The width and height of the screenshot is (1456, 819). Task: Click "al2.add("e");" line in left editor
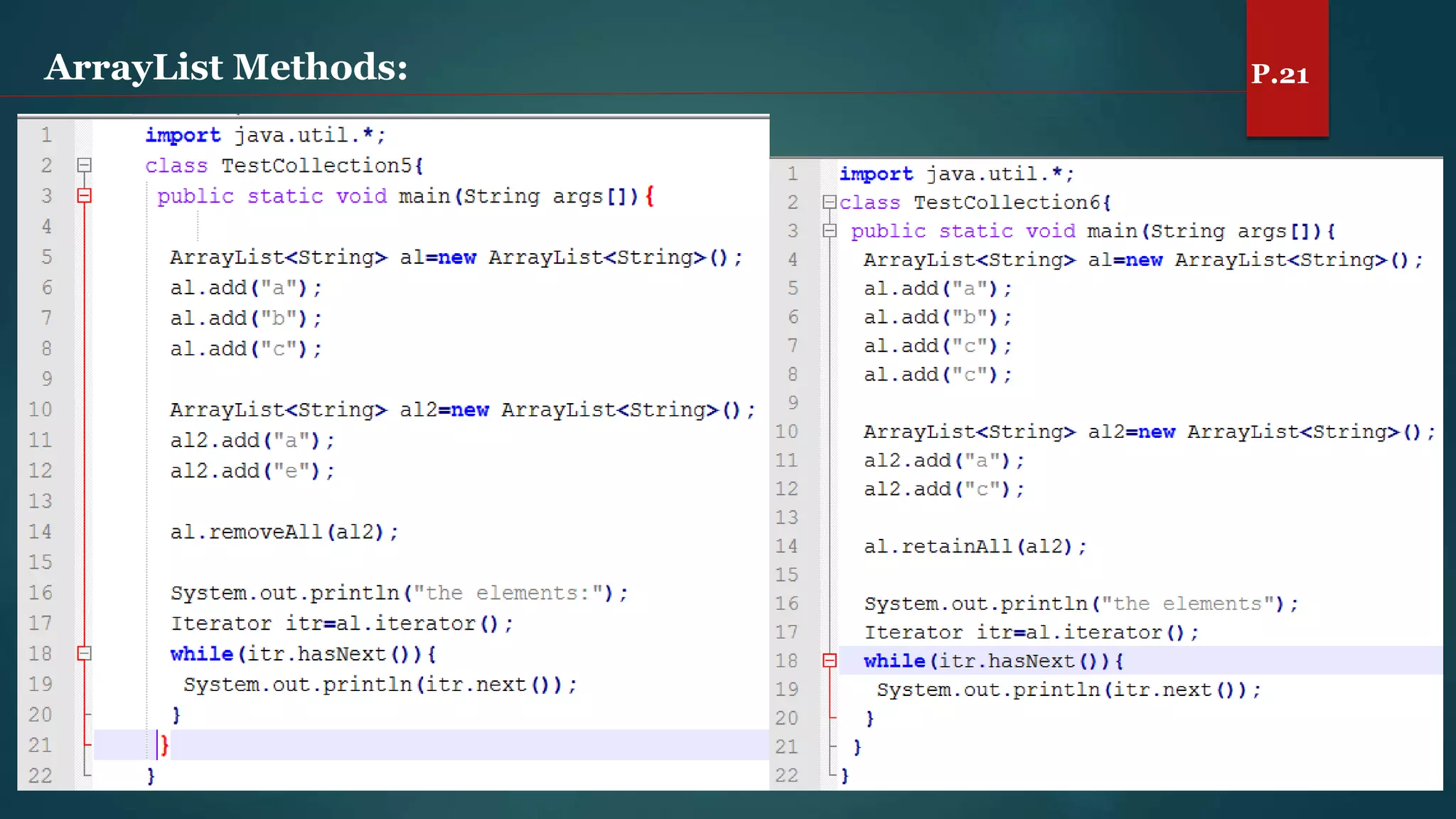(x=252, y=471)
